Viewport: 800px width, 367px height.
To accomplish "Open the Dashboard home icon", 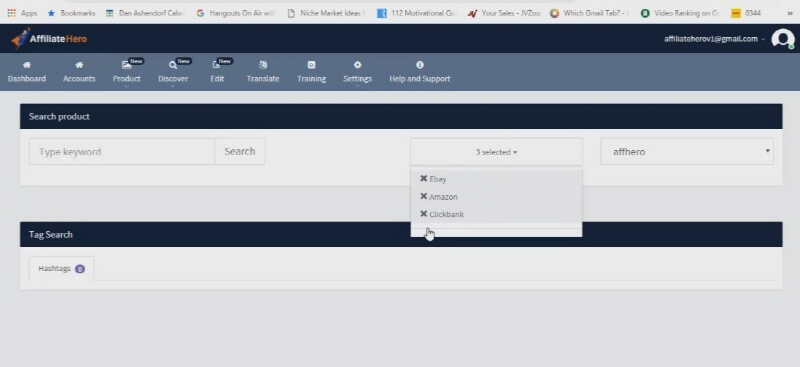I will coord(27,65).
